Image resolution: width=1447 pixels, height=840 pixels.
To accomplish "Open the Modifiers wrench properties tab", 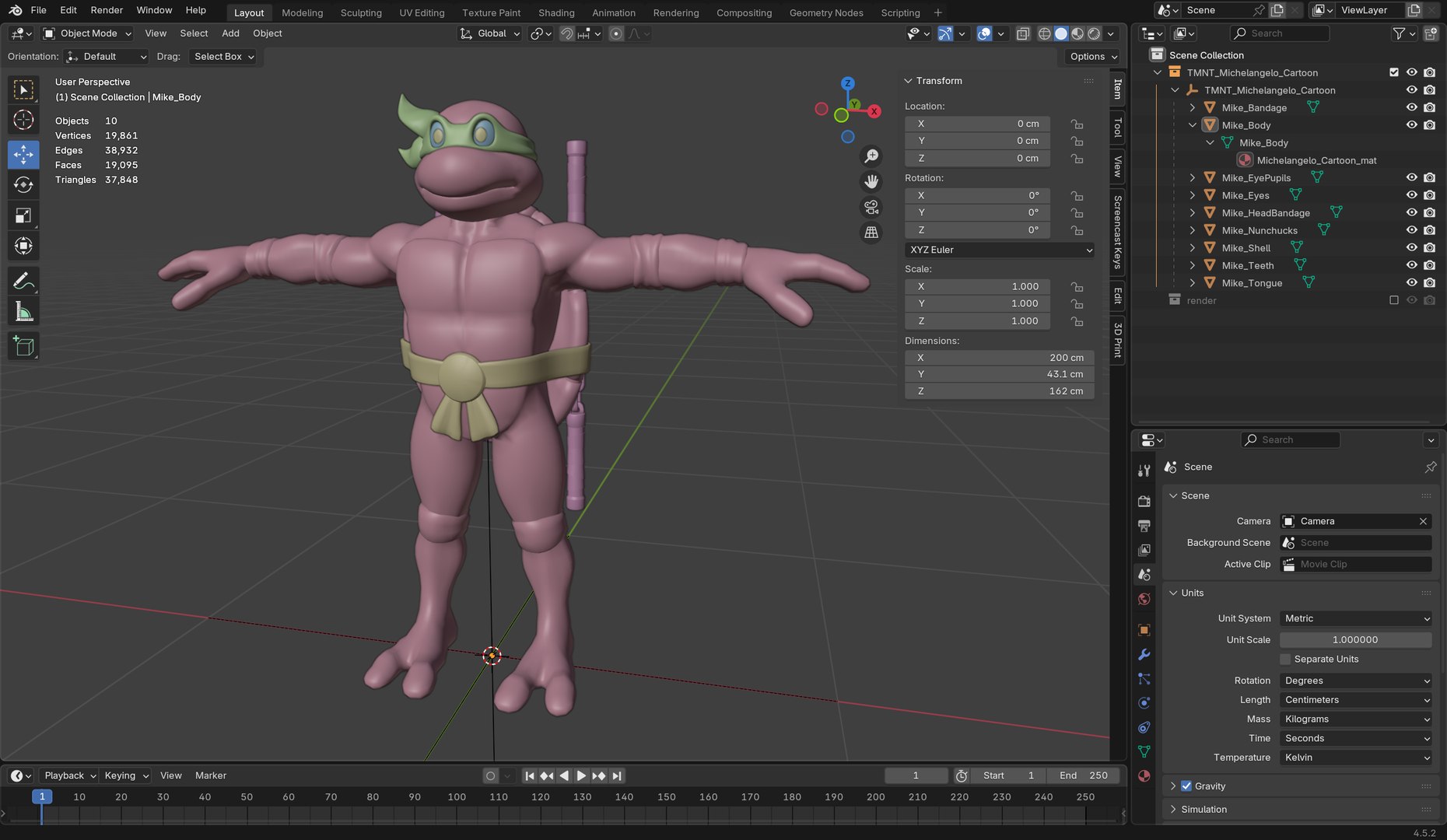I will click(x=1144, y=654).
